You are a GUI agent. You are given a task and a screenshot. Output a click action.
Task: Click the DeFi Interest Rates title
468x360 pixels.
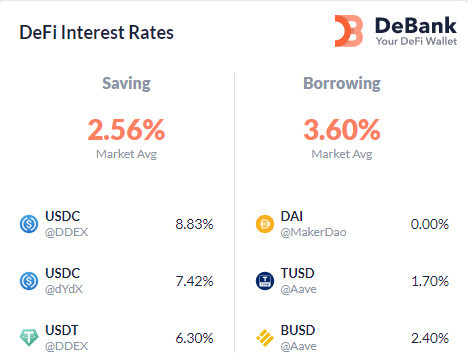[x=96, y=32]
